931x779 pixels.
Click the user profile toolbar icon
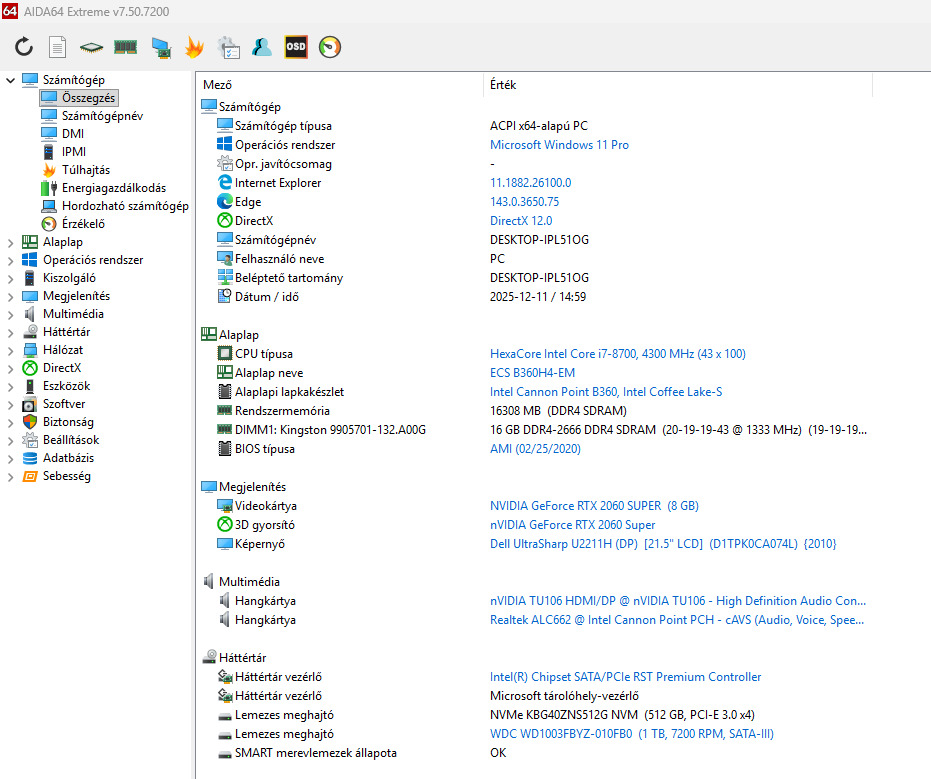[x=262, y=47]
